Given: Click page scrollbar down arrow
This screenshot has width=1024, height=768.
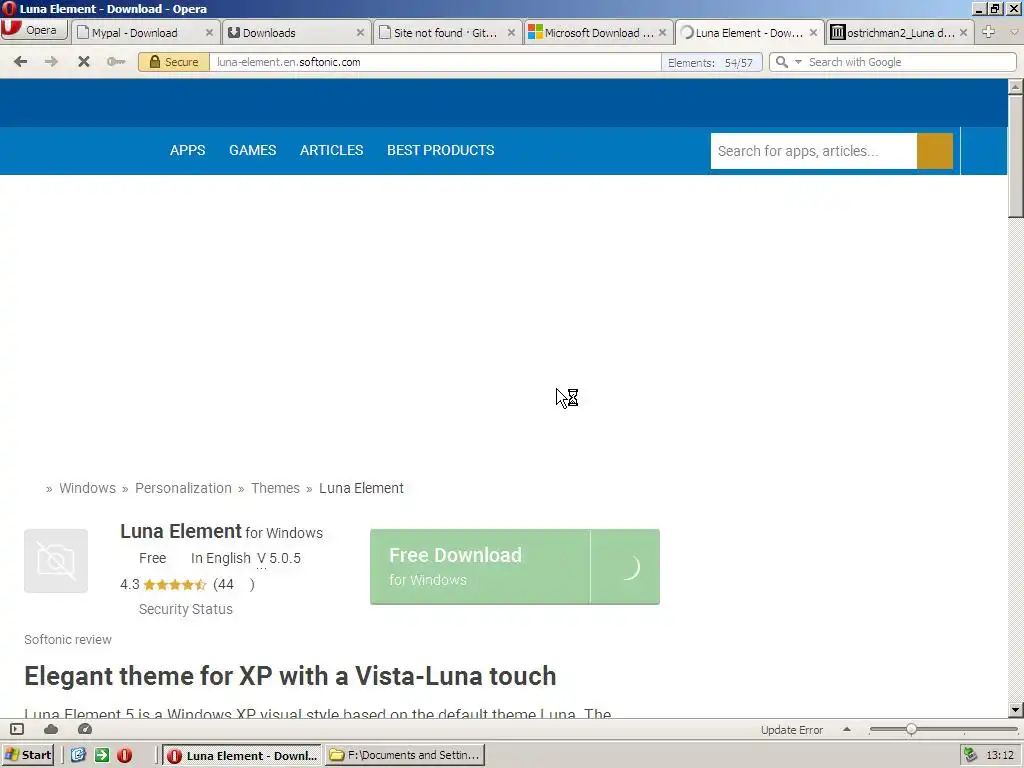Looking at the screenshot, I should coord(1015,710).
